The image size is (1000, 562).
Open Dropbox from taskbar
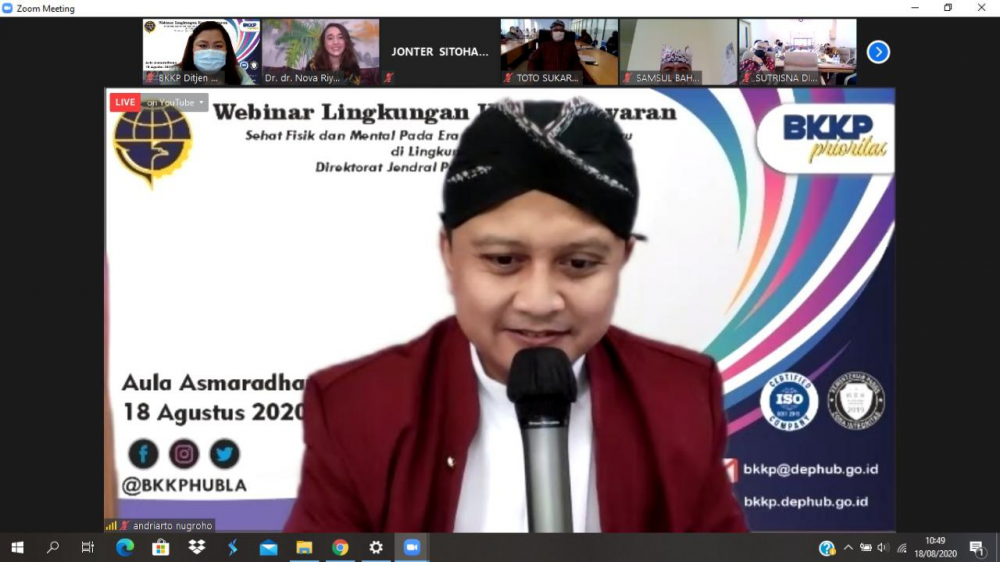[196, 547]
